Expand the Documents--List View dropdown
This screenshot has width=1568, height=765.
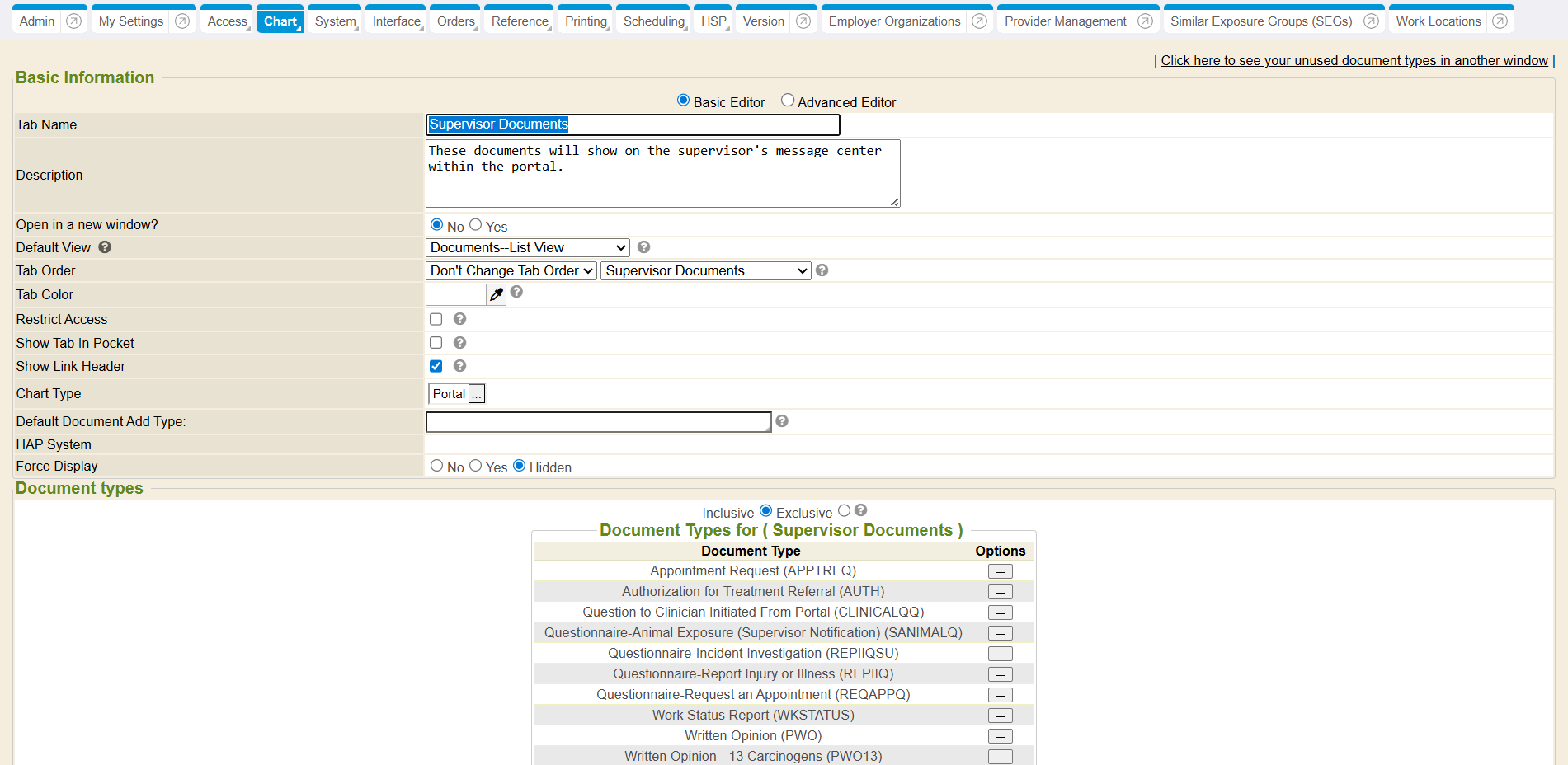pyautogui.click(x=528, y=247)
